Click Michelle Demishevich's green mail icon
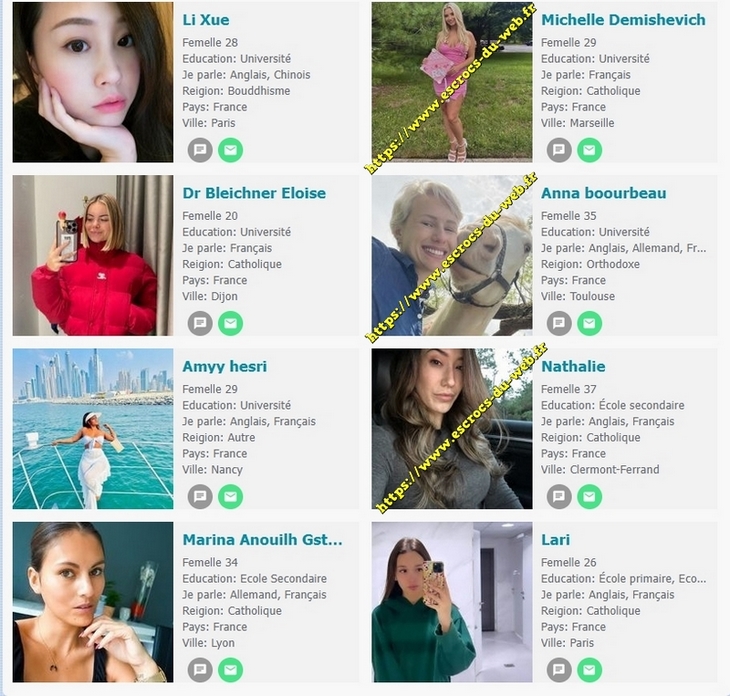This screenshot has width=730, height=696. tap(589, 150)
